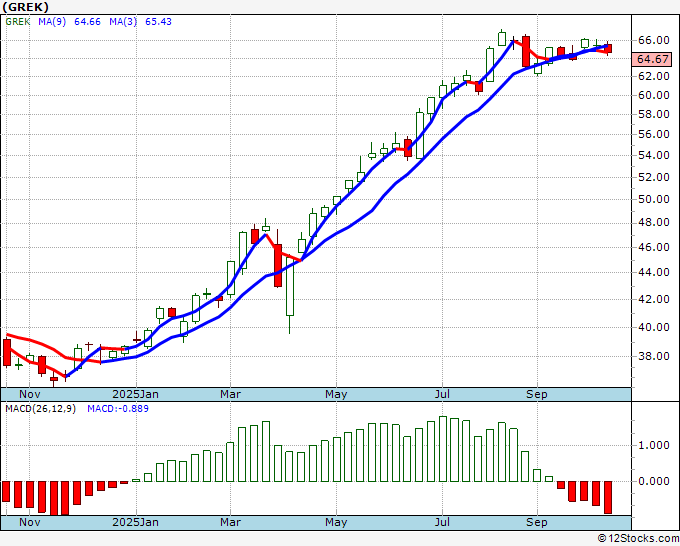The width and height of the screenshot is (680, 546).
Task: Click the MA(3) value 65.43
Action: [158, 22]
